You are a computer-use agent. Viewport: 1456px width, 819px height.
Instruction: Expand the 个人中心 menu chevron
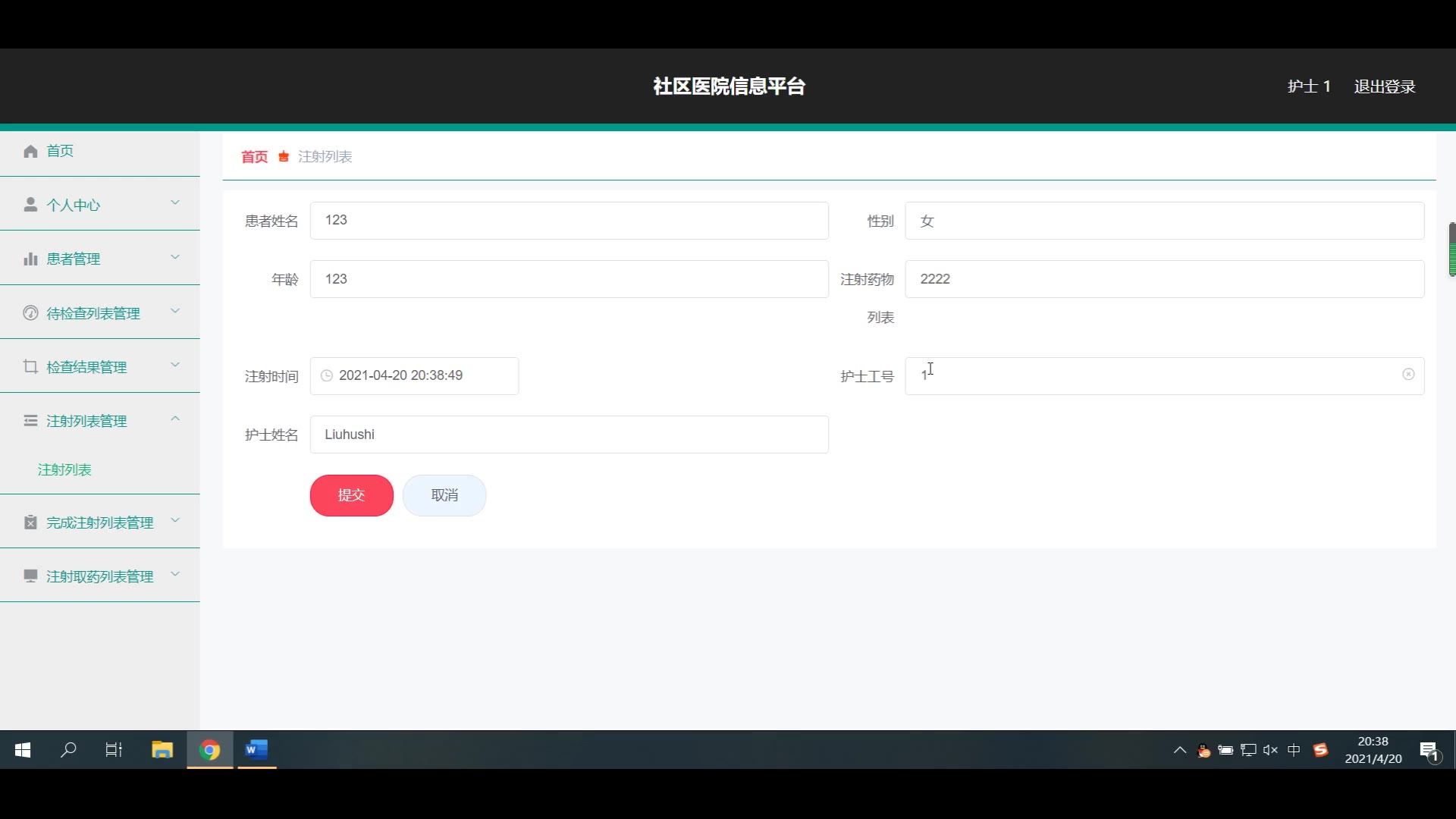pyautogui.click(x=175, y=202)
